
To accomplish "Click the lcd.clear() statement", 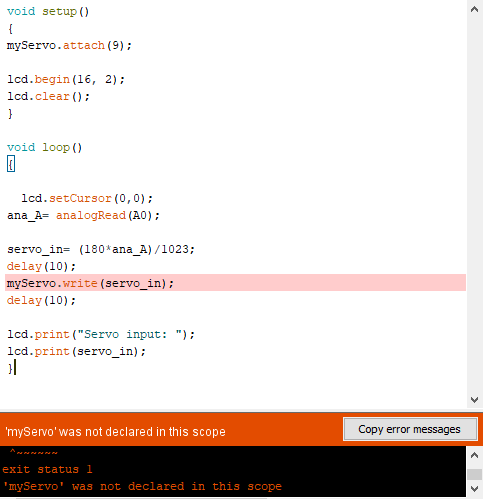I will click(x=48, y=96).
